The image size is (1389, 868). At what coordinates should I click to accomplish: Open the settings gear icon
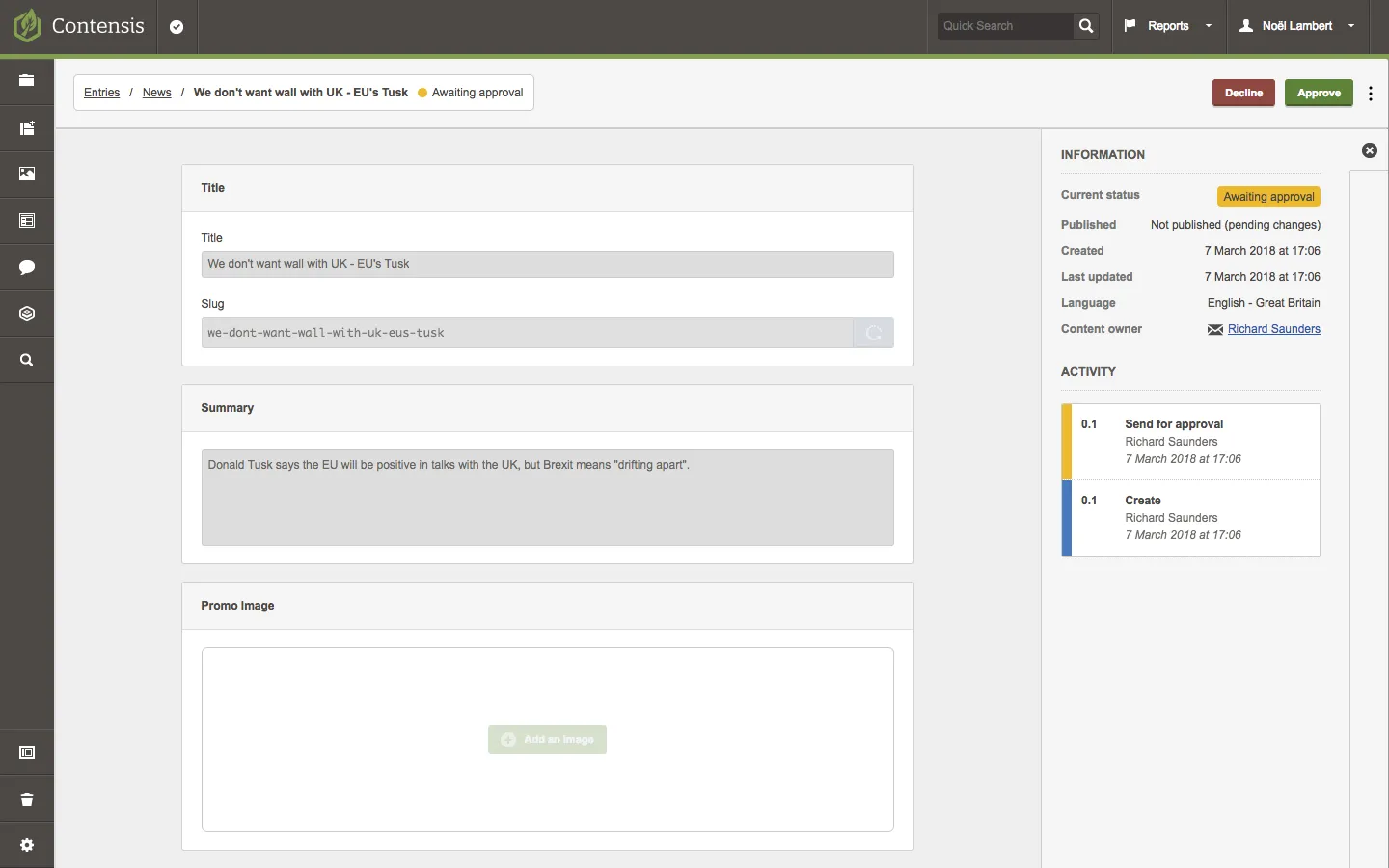[27, 845]
